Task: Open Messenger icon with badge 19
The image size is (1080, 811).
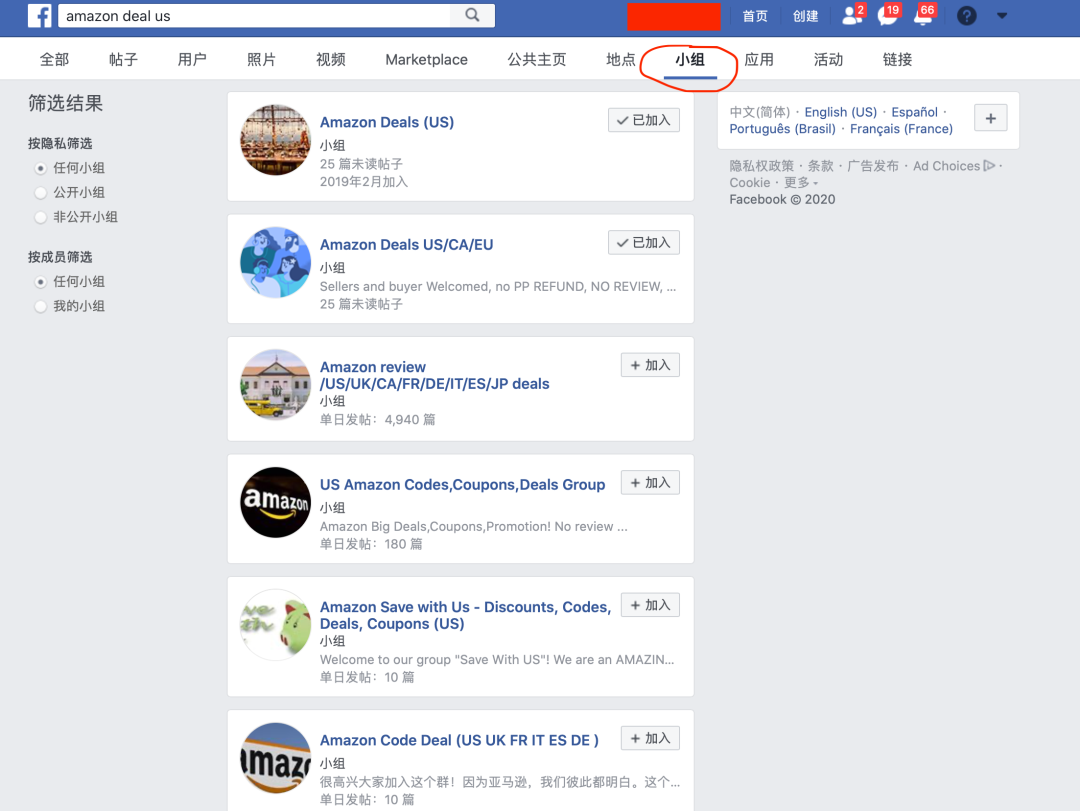Action: tap(888, 15)
